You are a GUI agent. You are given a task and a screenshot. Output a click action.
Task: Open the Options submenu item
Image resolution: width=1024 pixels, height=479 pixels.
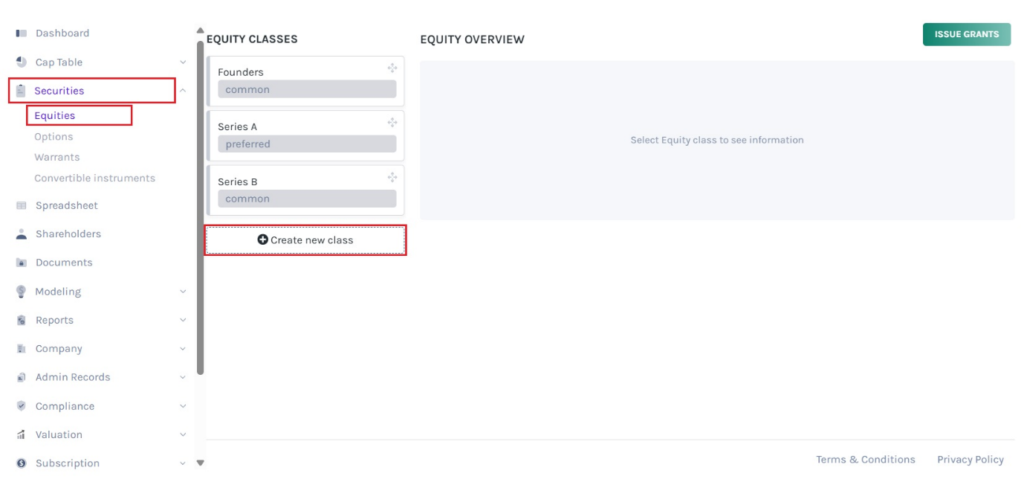(53, 137)
